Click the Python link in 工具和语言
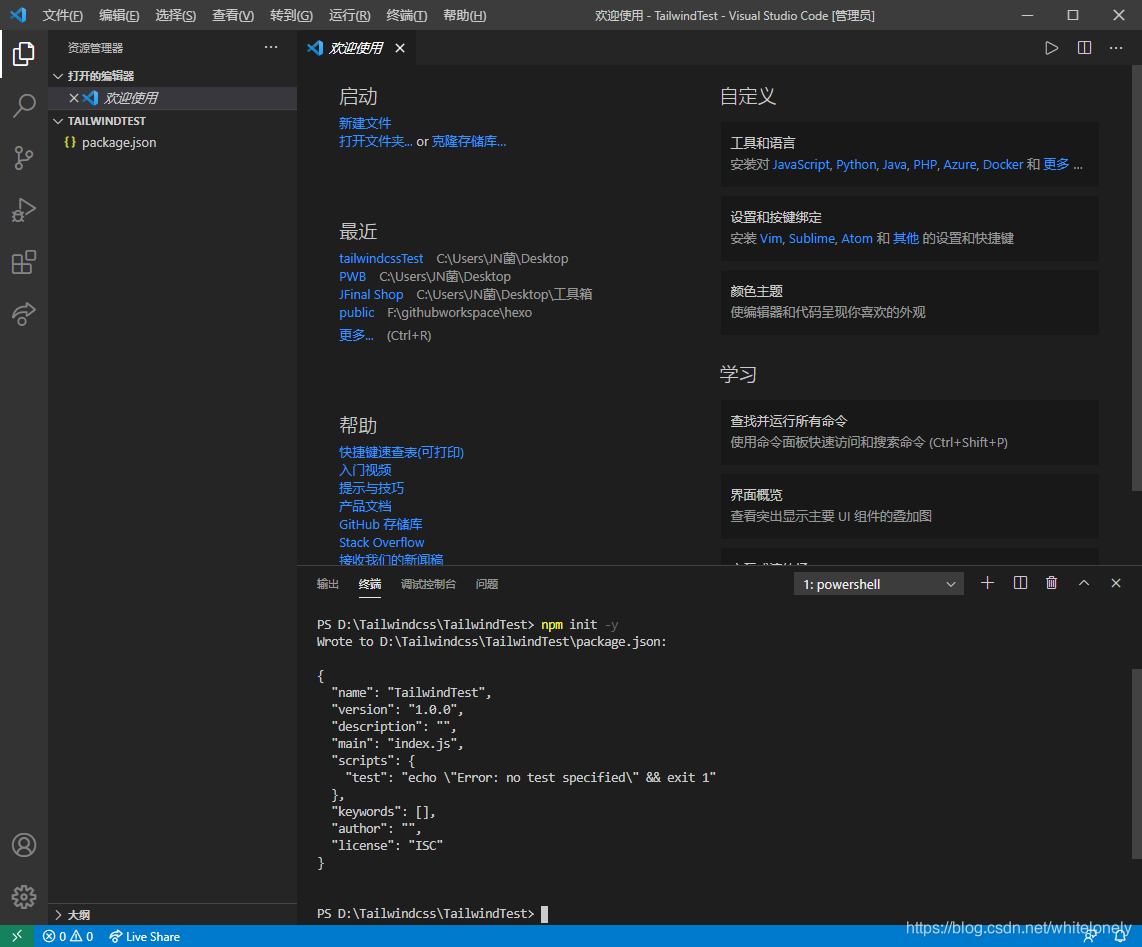This screenshot has width=1142, height=947. click(x=856, y=165)
